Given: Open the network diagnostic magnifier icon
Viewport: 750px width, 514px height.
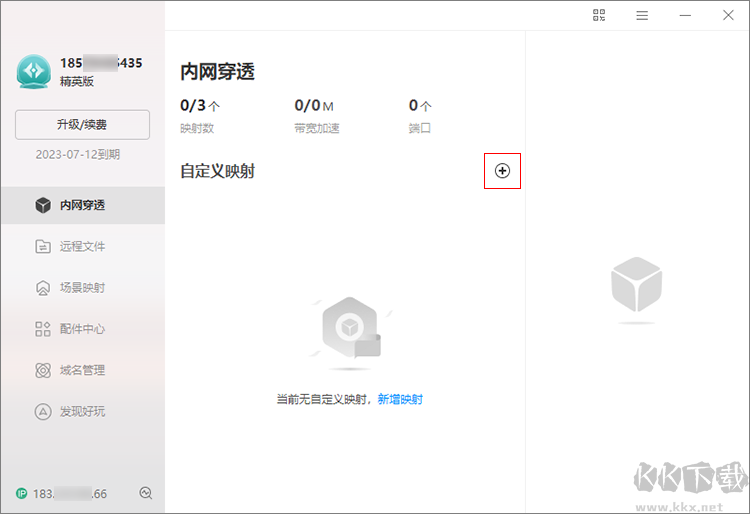Looking at the screenshot, I should pos(146,493).
